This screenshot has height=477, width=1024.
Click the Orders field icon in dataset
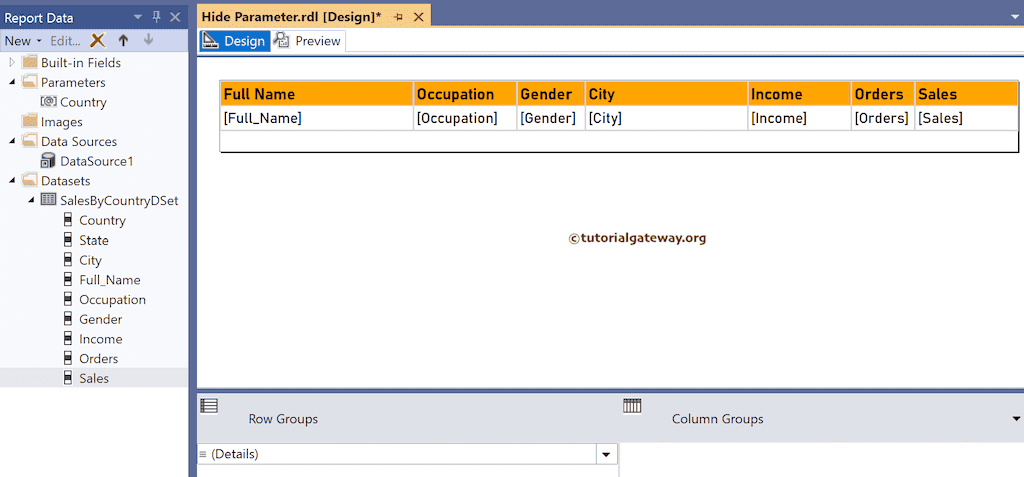pos(67,358)
